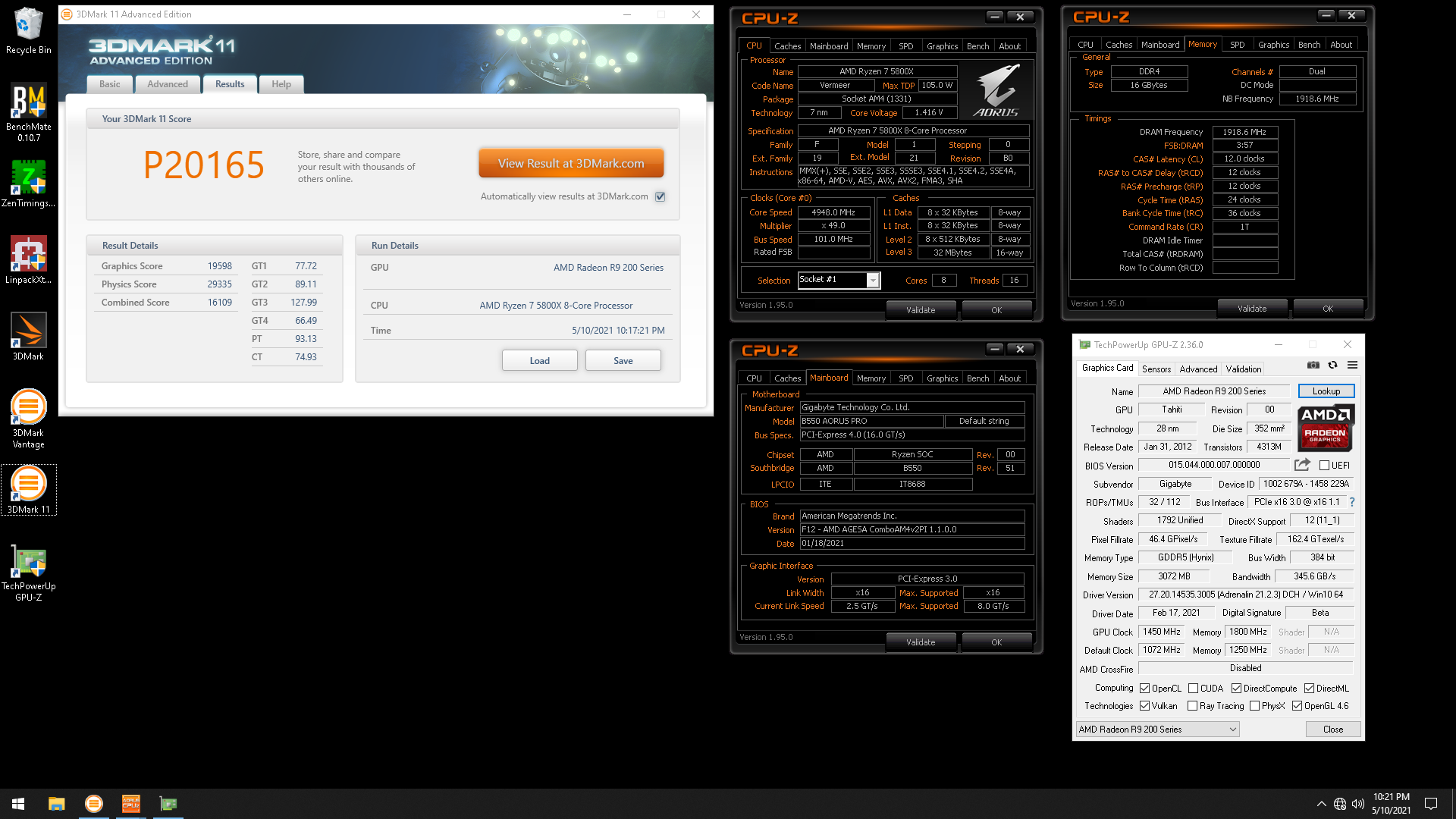Click OK in CPU-Z Memory window
The image size is (1456, 819).
[1328, 309]
